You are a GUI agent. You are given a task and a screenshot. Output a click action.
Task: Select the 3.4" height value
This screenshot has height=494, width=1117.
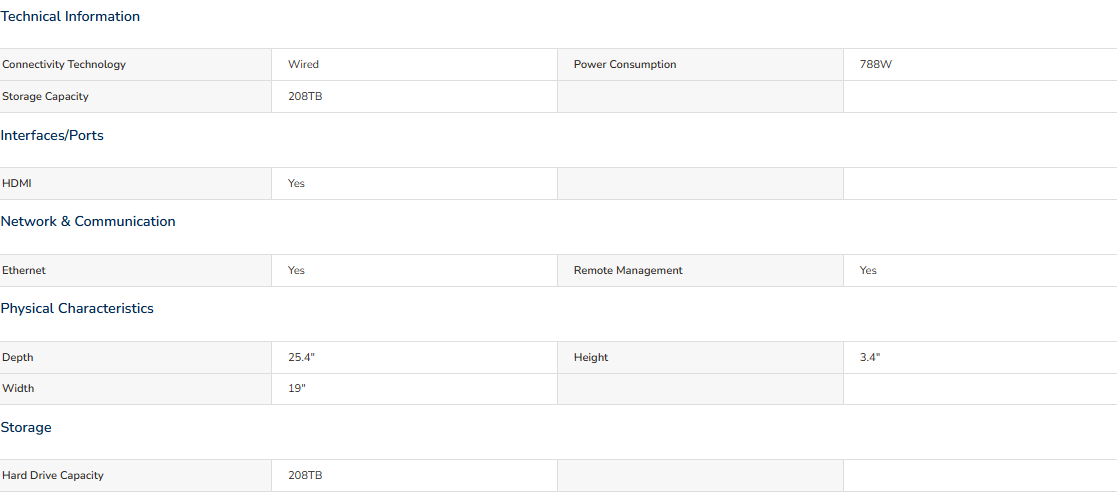[x=870, y=357]
